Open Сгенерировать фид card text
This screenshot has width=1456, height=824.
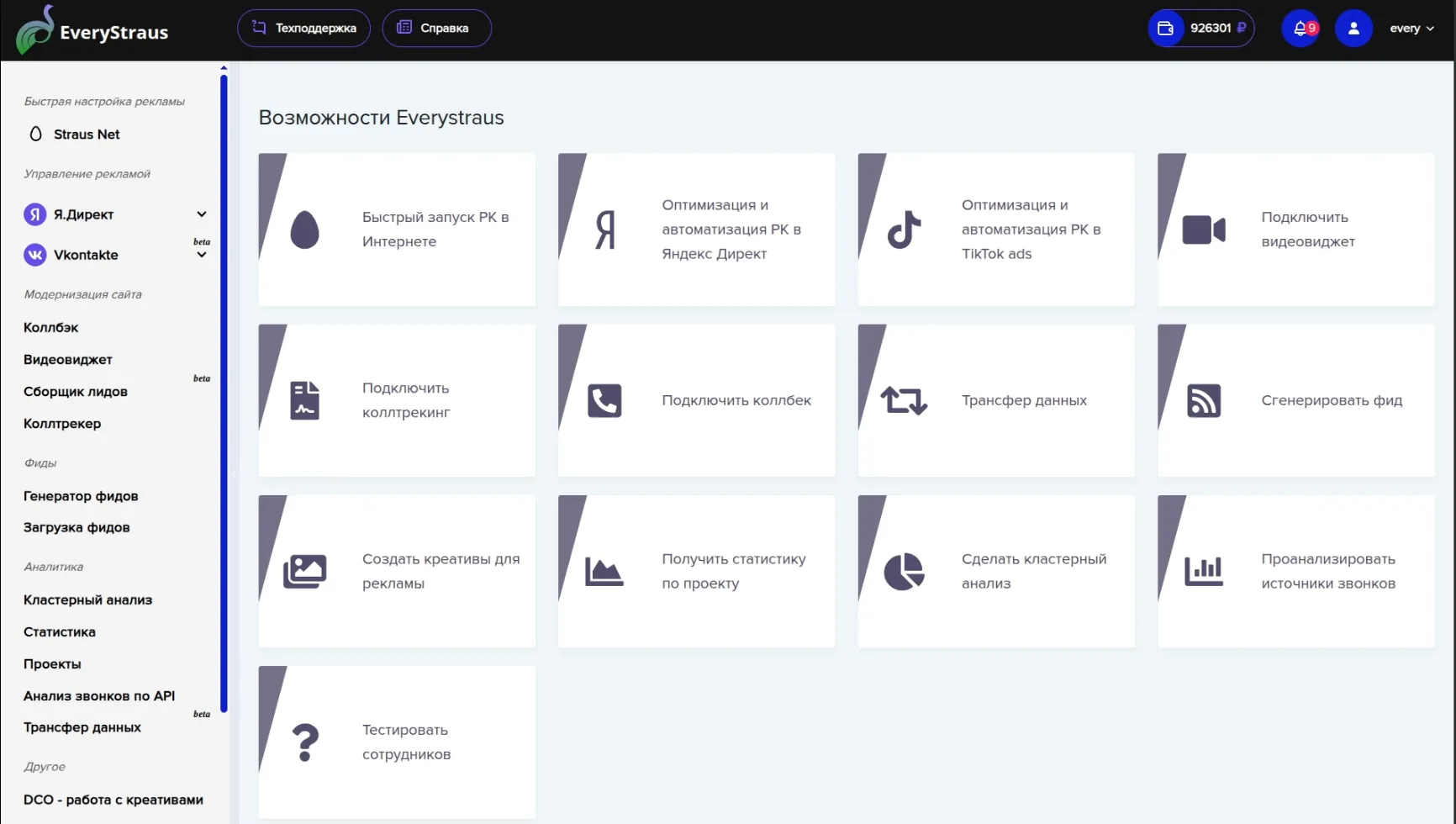point(1332,400)
